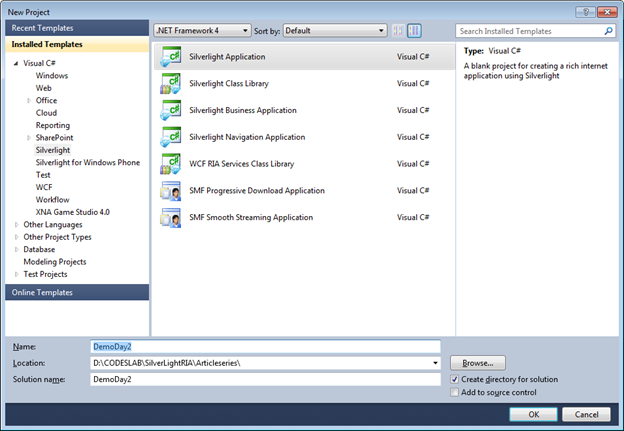Pick the Silverlight Navigation Application icon
This screenshot has width=624, height=431.
click(x=170, y=137)
